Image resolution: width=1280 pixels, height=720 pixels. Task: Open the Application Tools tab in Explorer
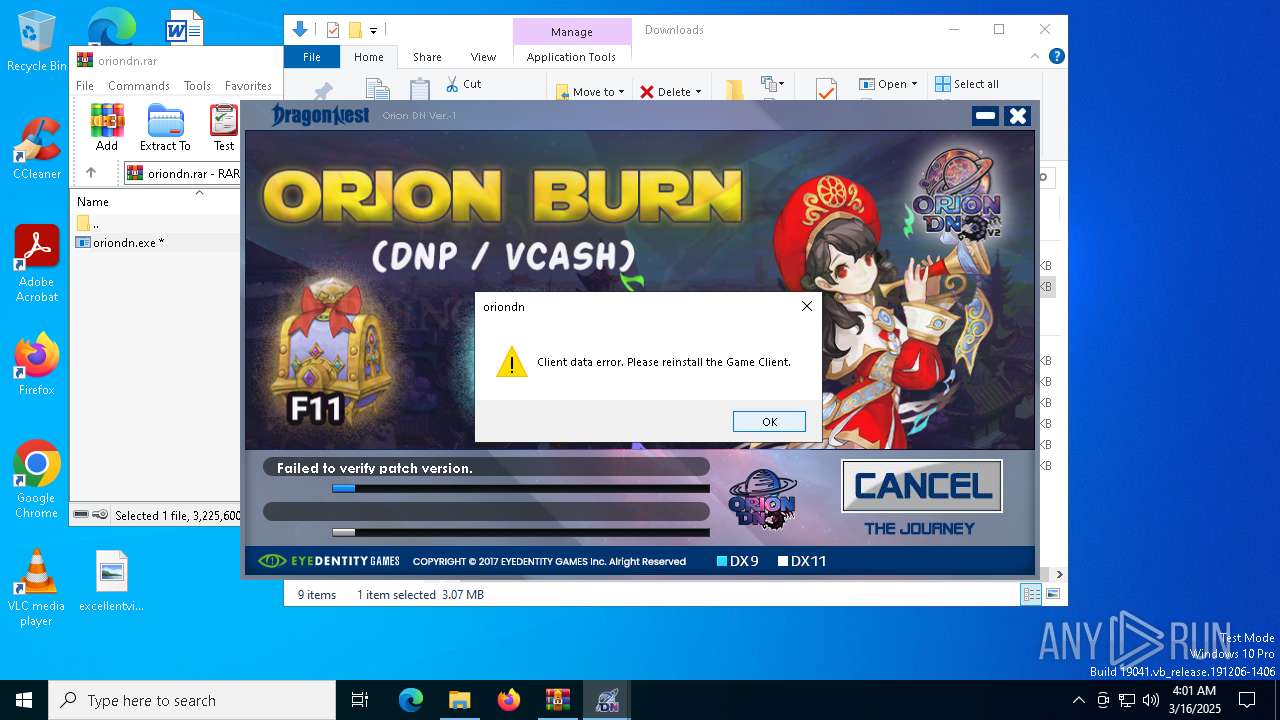click(571, 57)
